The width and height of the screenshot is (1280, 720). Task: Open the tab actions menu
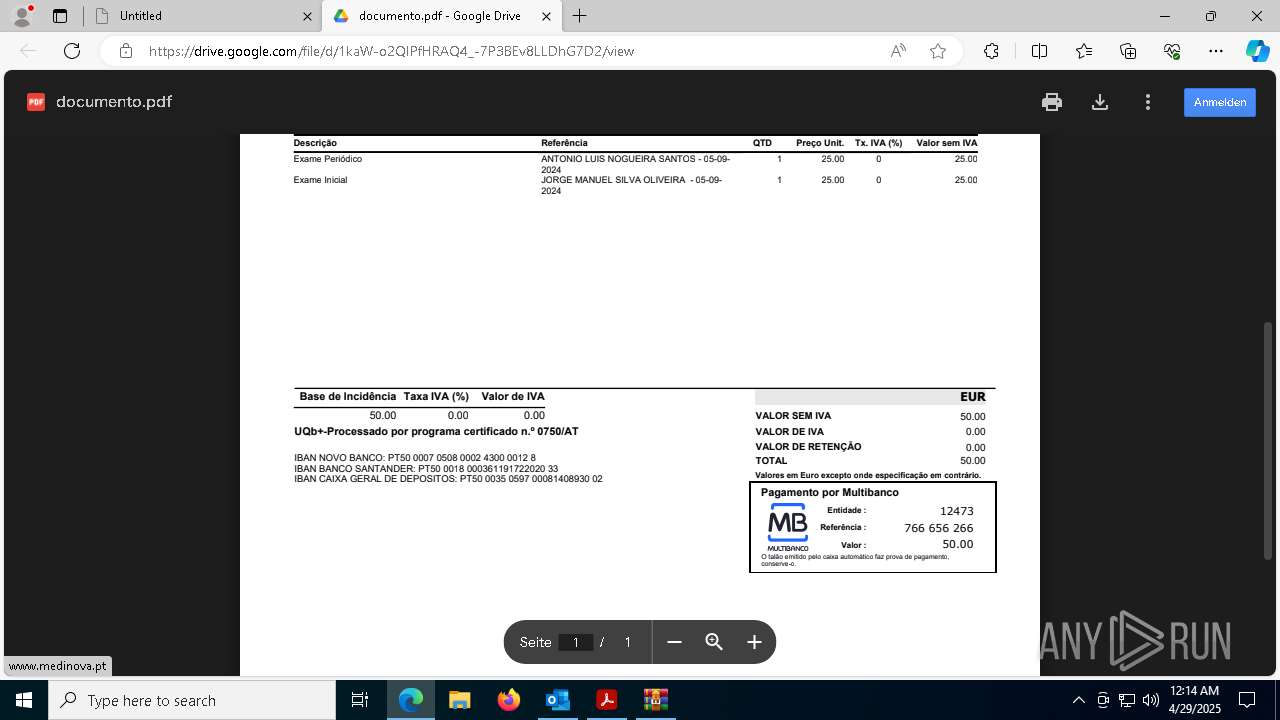coord(60,16)
